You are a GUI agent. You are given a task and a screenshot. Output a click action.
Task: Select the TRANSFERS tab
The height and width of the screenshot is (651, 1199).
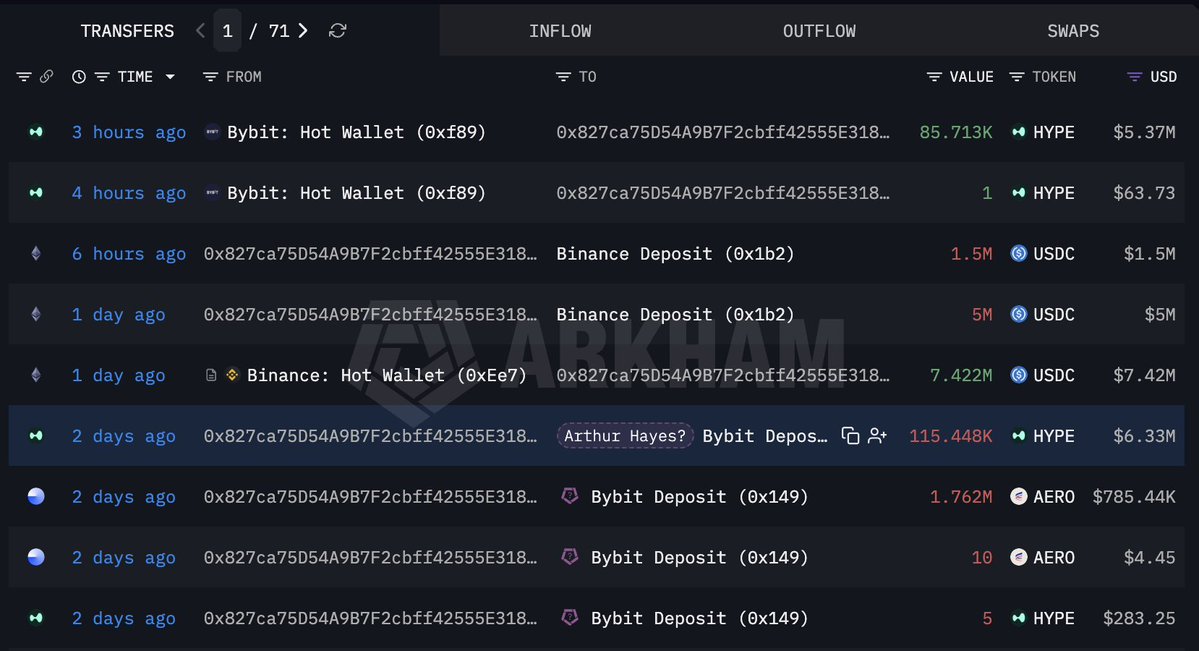[127, 31]
